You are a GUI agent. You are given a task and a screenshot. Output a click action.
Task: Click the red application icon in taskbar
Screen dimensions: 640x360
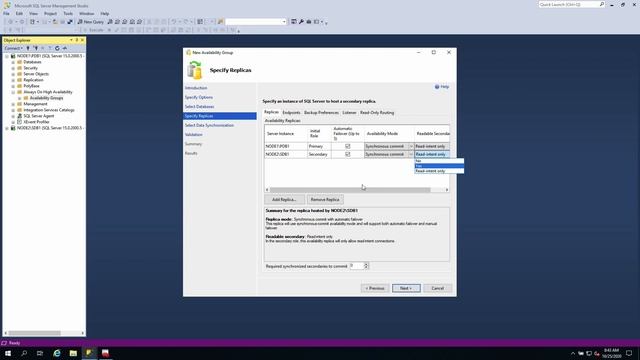pos(106,353)
